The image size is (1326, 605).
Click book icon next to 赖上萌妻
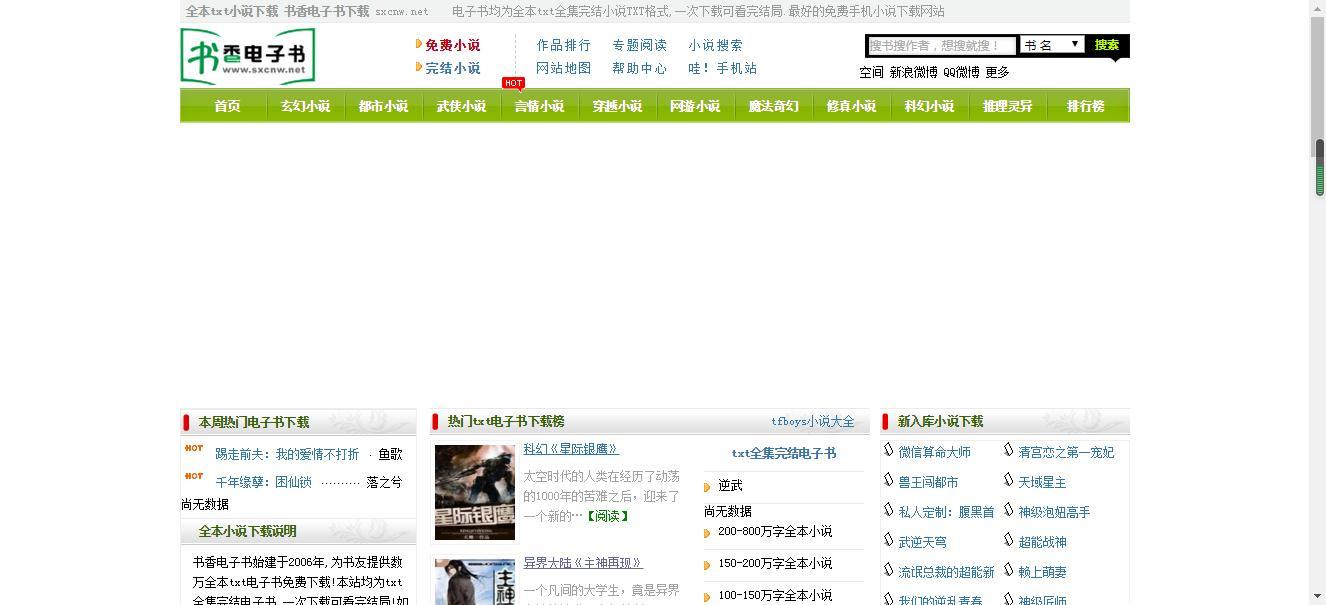pos(1008,571)
